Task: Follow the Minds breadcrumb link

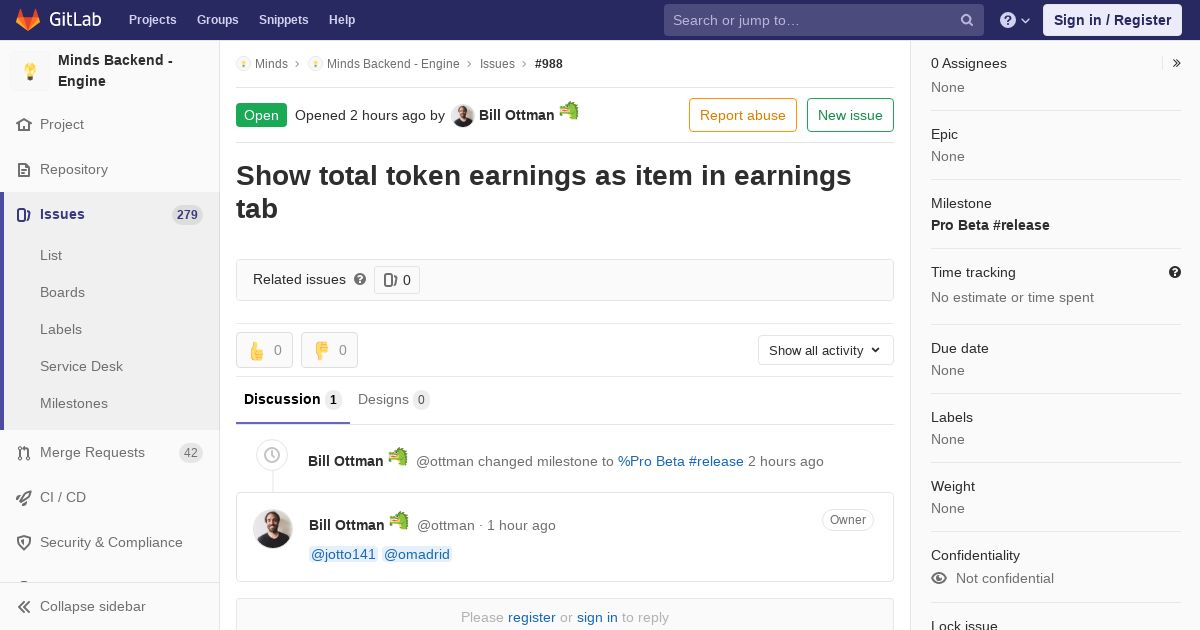Action: pyautogui.click(x=271, y=64)
